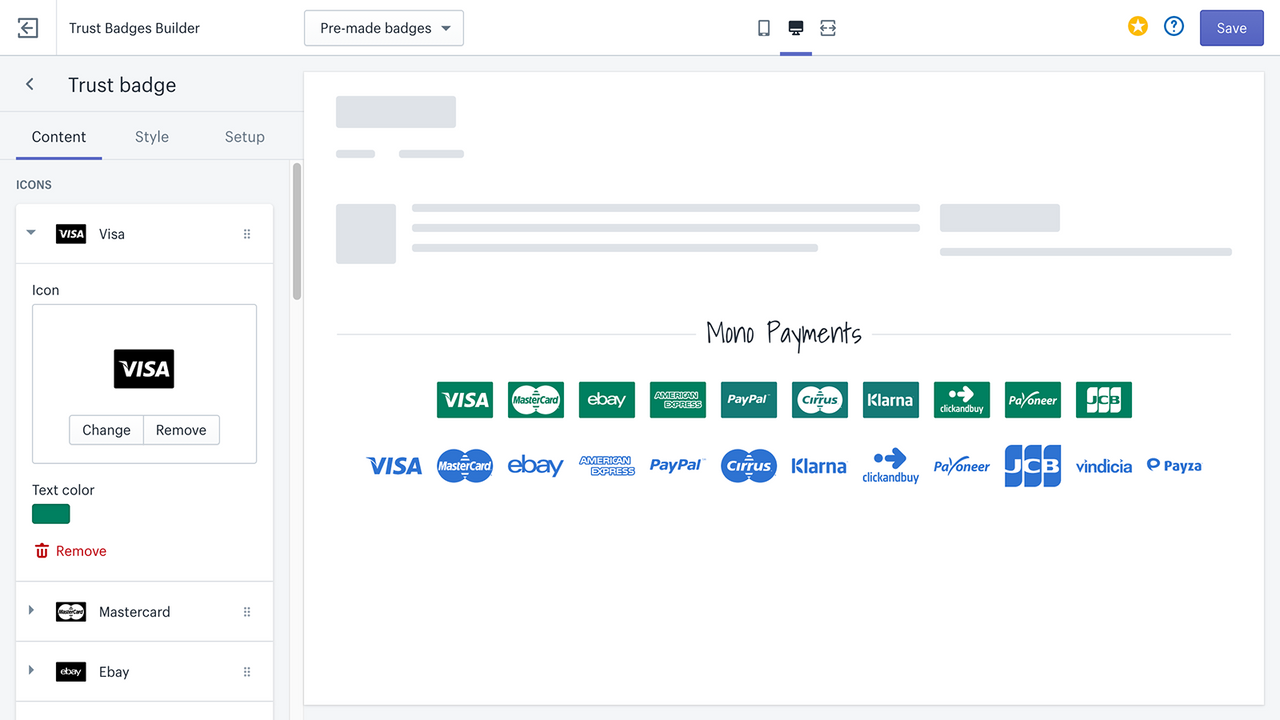Screen dimensions: 1280x720
Task: Click the blue PayPal badge in preview
Action: [x=677, y=465]
